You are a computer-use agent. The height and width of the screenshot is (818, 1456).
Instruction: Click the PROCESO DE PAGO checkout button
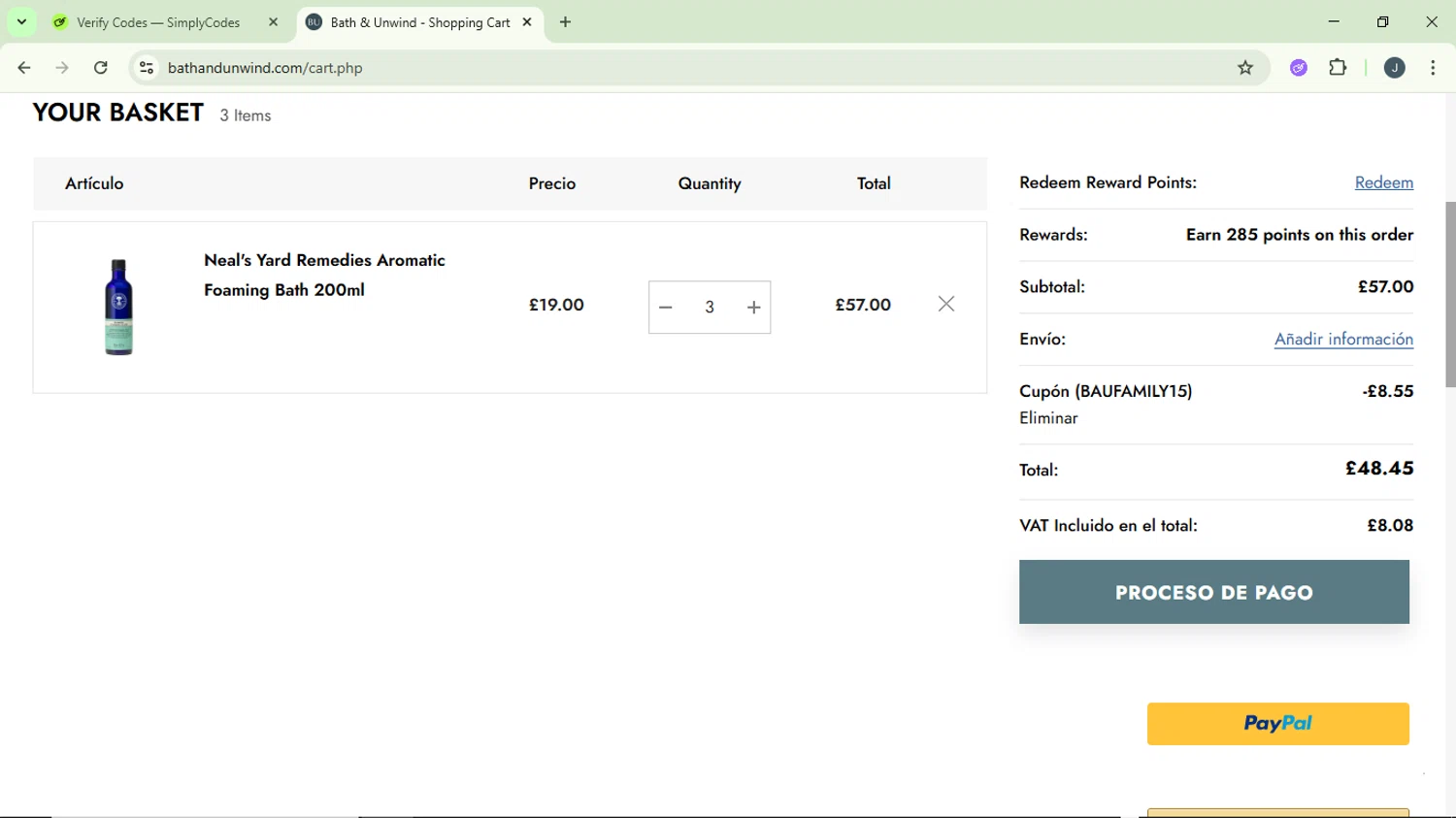(1214, 592)
